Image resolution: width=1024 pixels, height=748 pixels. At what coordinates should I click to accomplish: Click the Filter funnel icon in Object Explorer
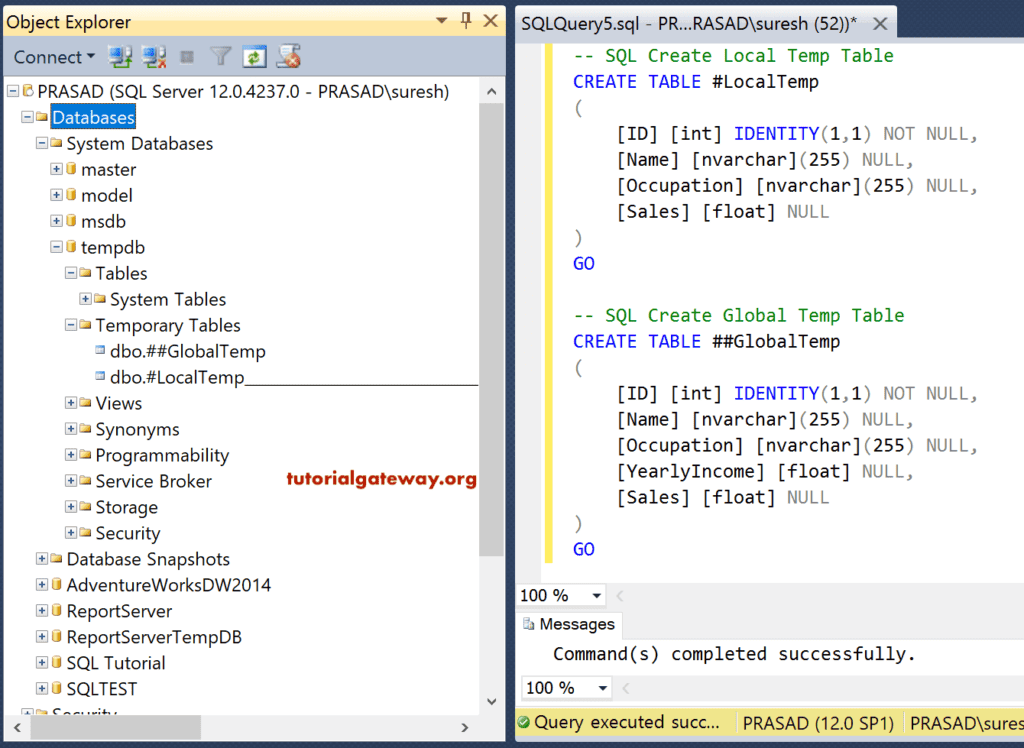[221, 57]
